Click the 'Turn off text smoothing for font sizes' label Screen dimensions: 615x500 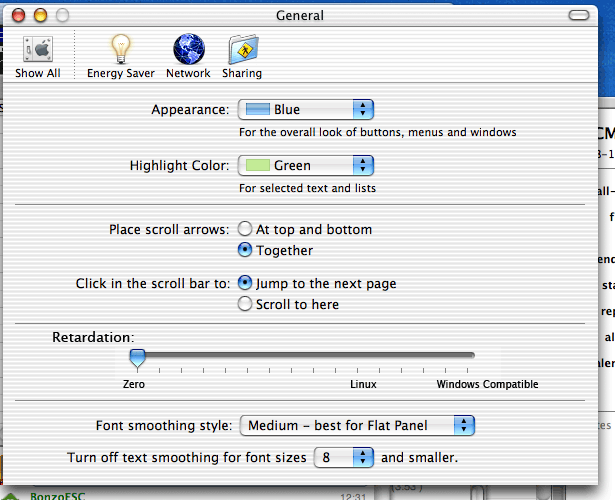(187, 458)
